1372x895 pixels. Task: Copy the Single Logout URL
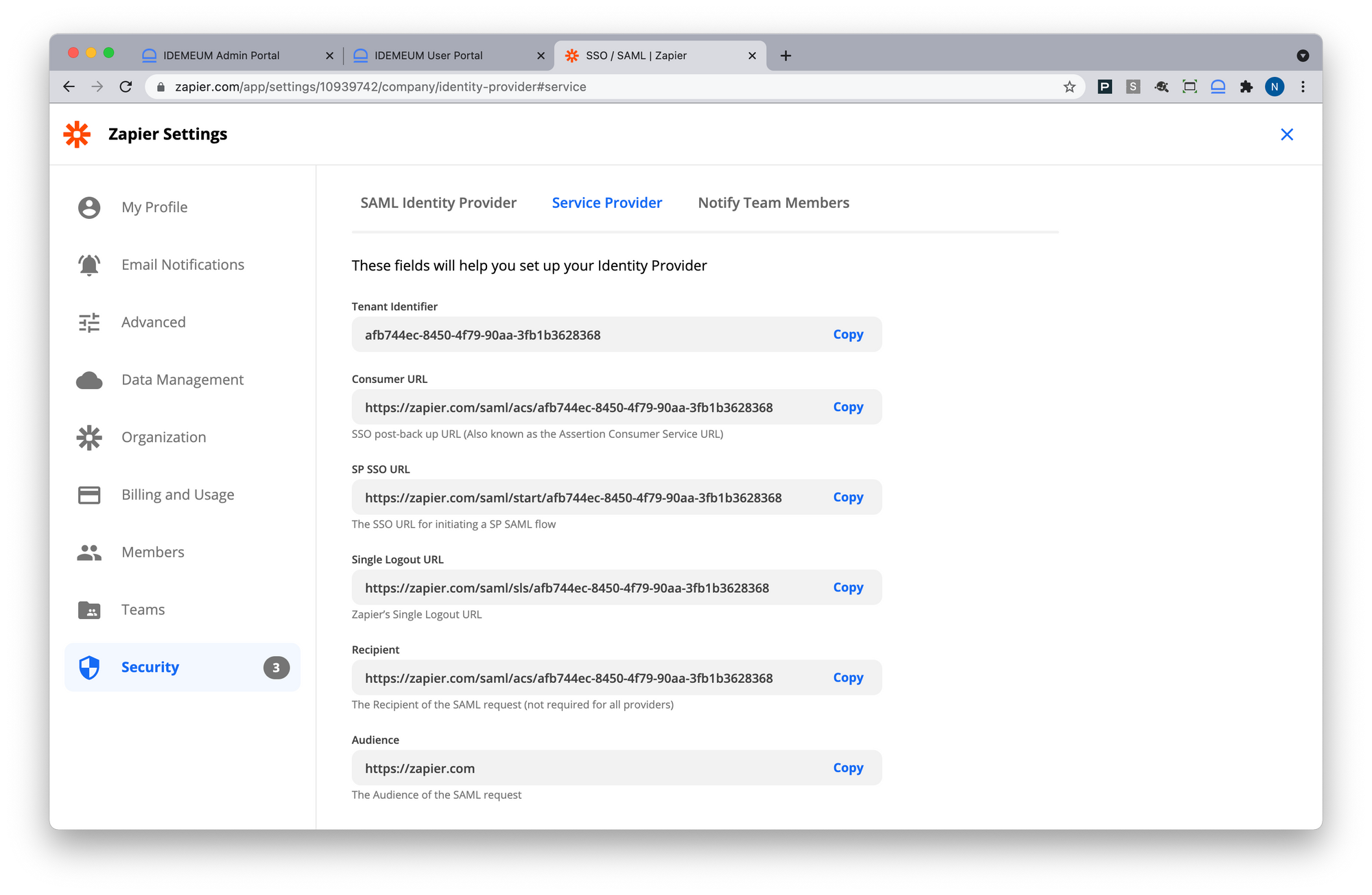click(848, 588)
